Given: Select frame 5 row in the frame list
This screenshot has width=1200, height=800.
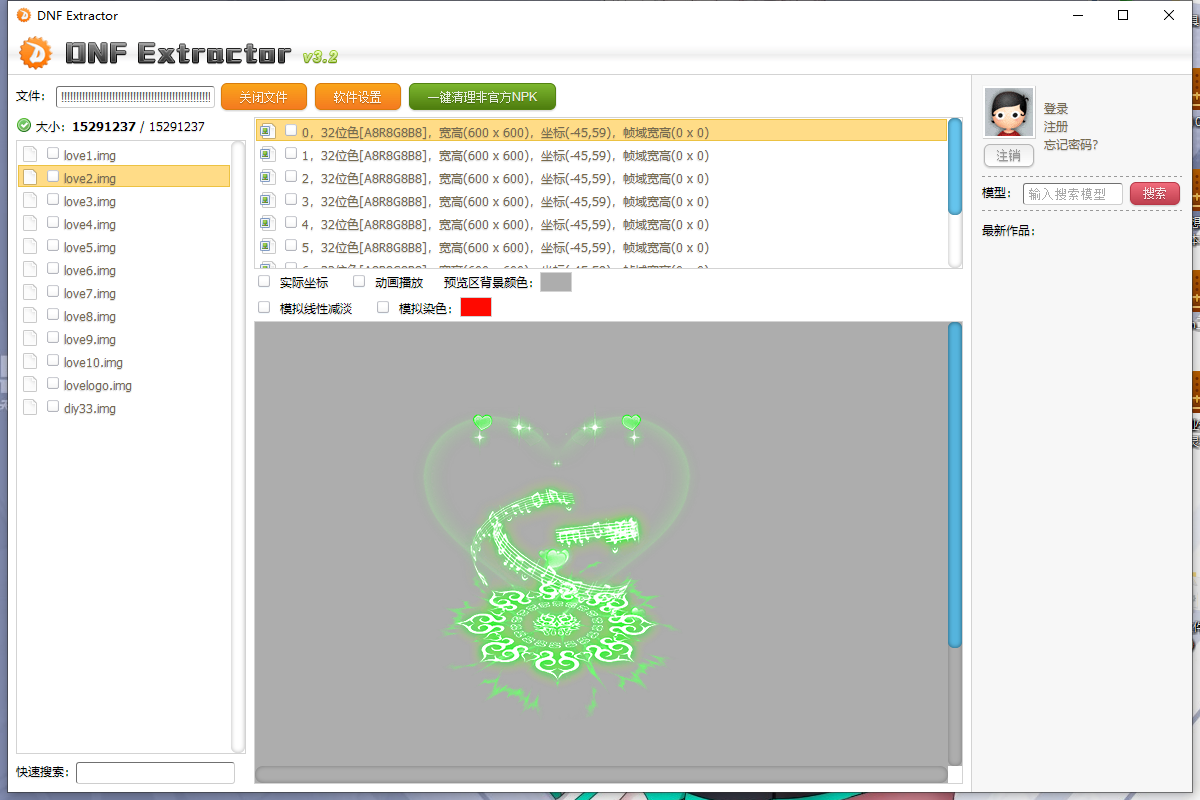Looking at the screenshot, I should (x=601, y=247).
